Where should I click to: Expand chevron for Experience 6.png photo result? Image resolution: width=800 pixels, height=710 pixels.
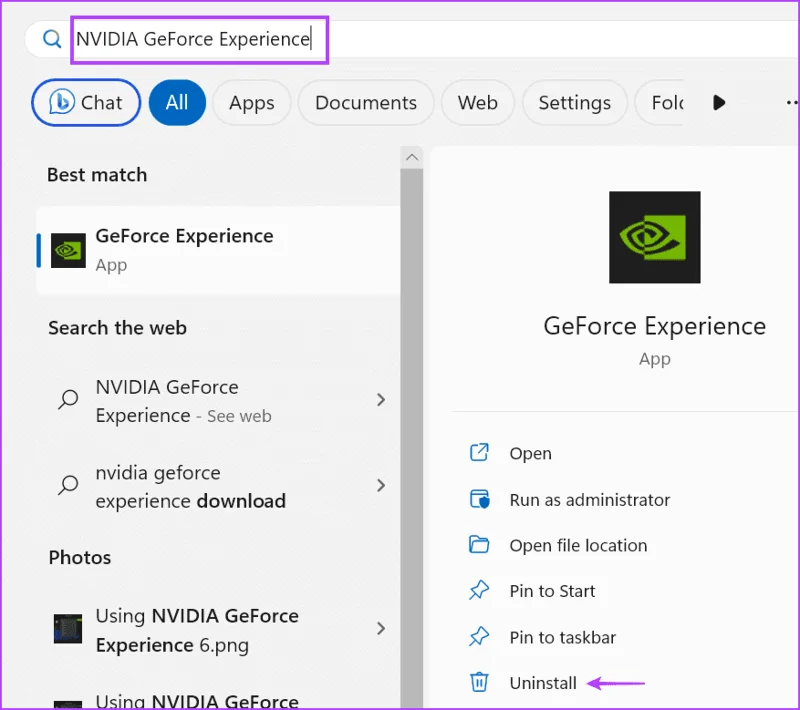[x=381, y=628]
